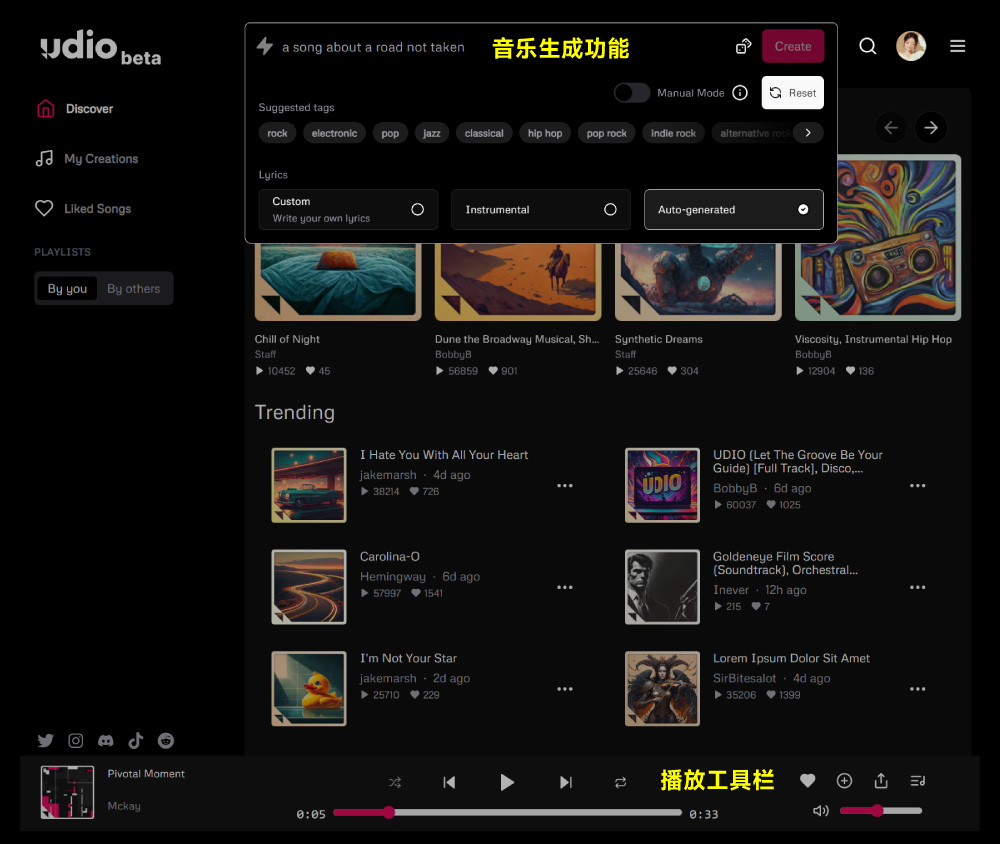Open Udio's Reddit icon

point(166,741)
